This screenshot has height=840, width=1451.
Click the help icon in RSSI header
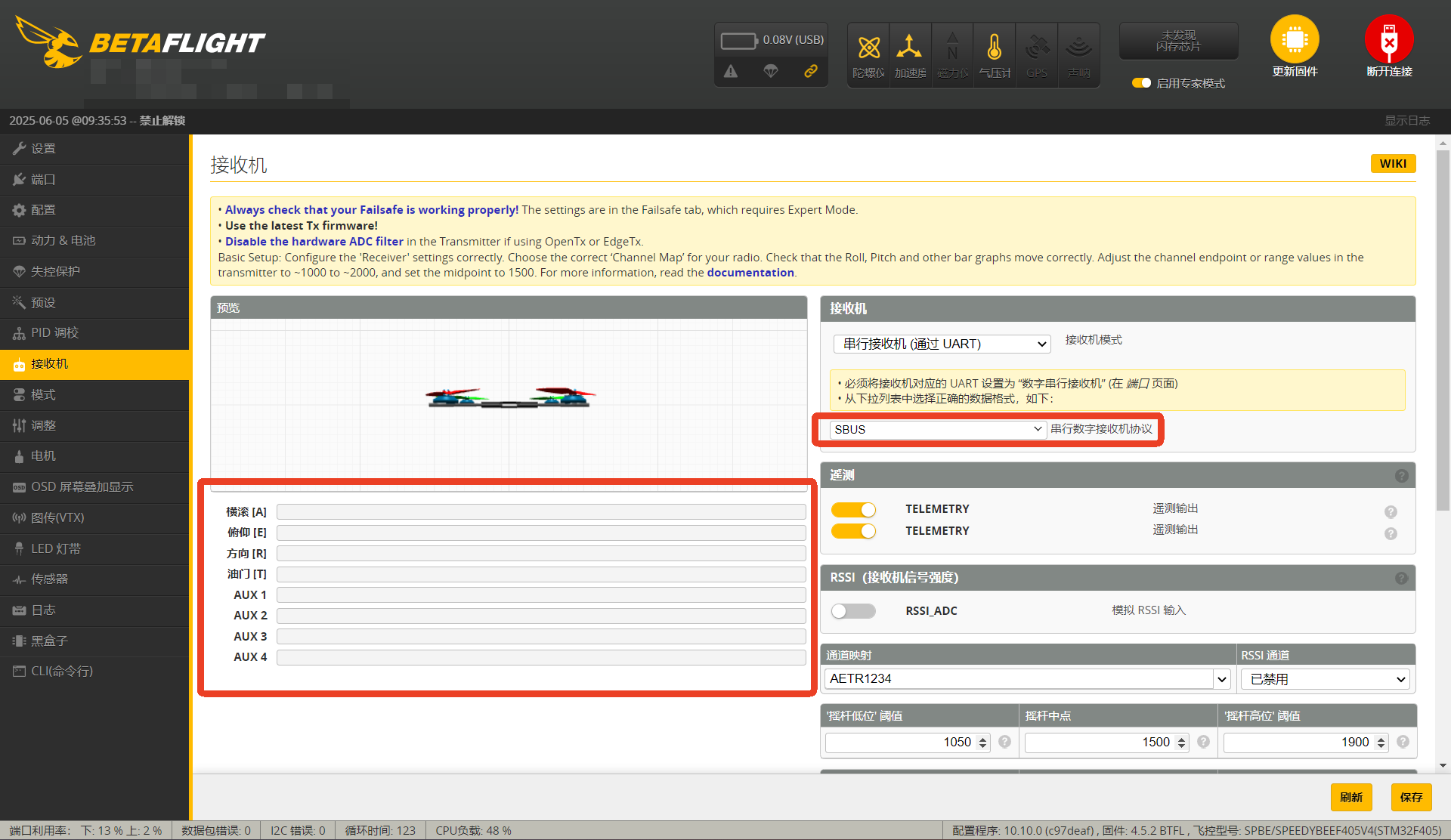pyautogui.click(x=1402, y=578)
